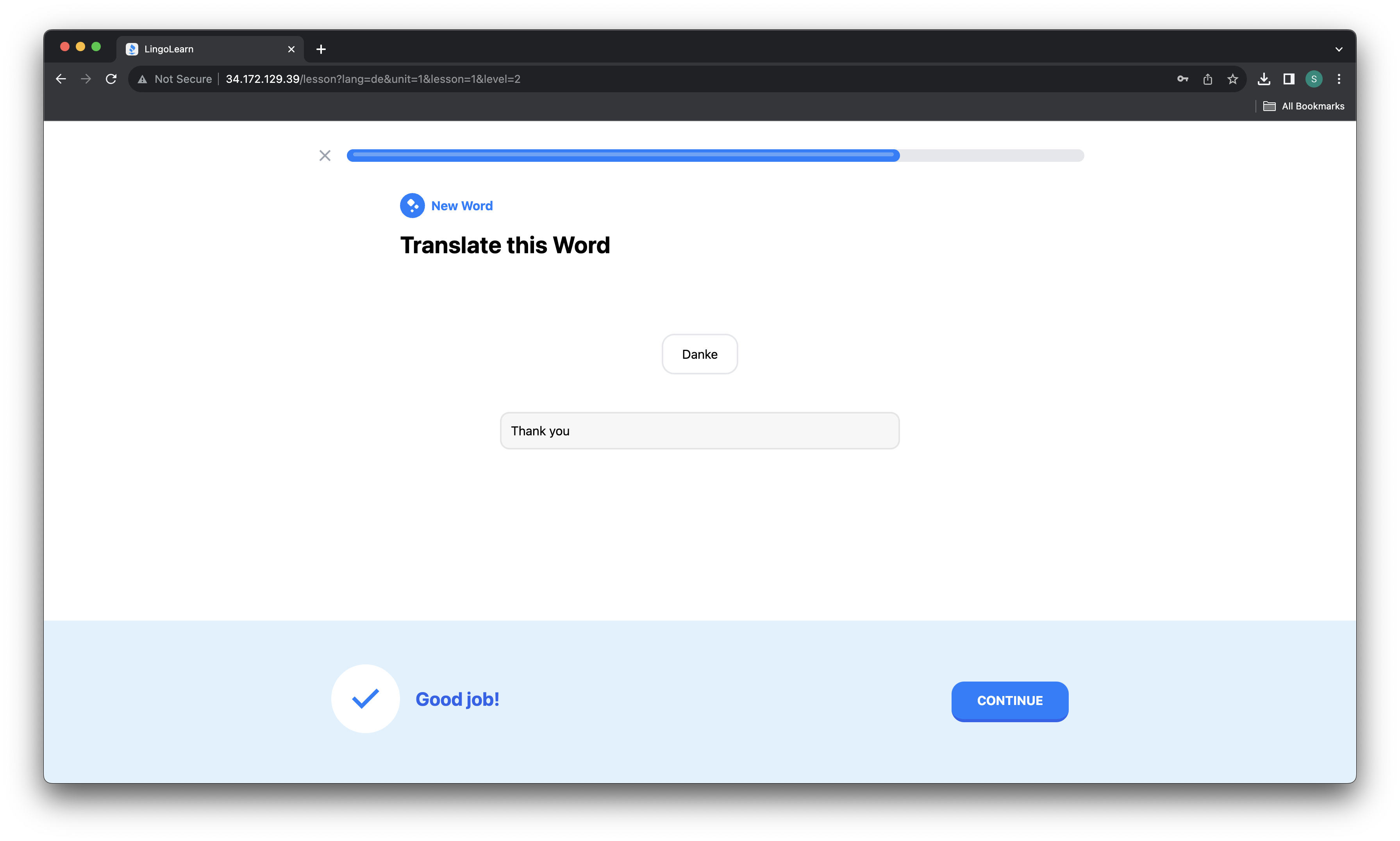Screen dimensions: 1400x841
Task: Toggle the browser side panel icon
Action: (1288, 79)
